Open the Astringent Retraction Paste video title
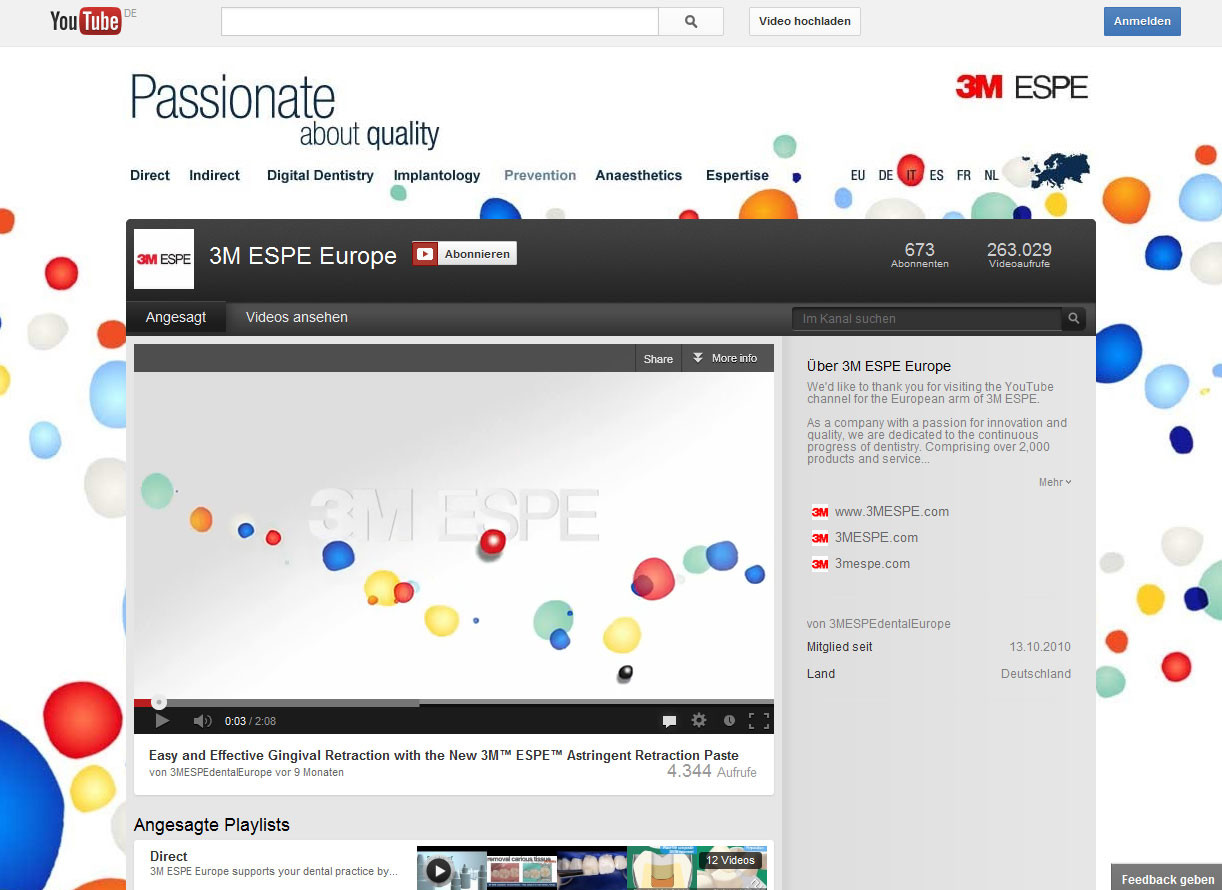Screen dimensions: 1222x890 (x=444, y=755)
